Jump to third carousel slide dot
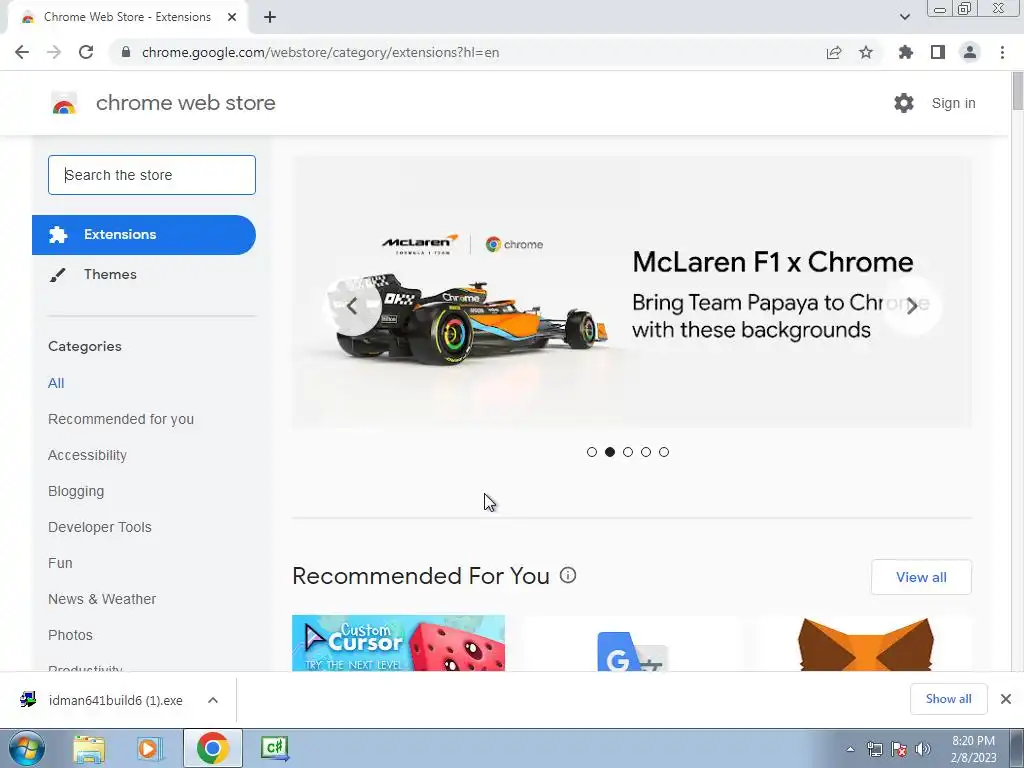Viewport: 1024px width, 768px height. click(x=628, y=452)
